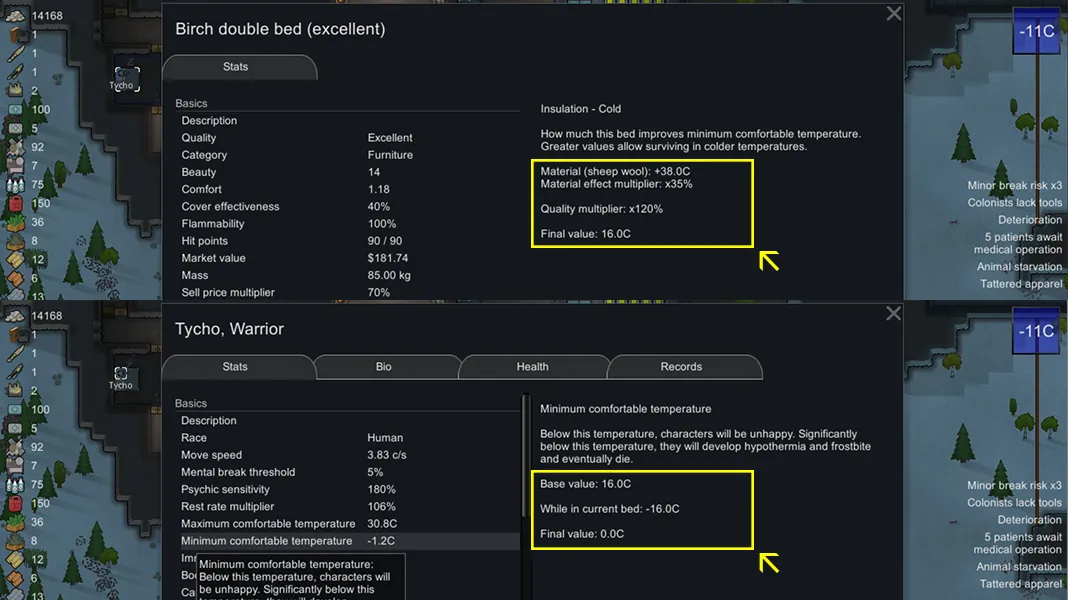Select the bed's Comfort stat row

(340, 189)
